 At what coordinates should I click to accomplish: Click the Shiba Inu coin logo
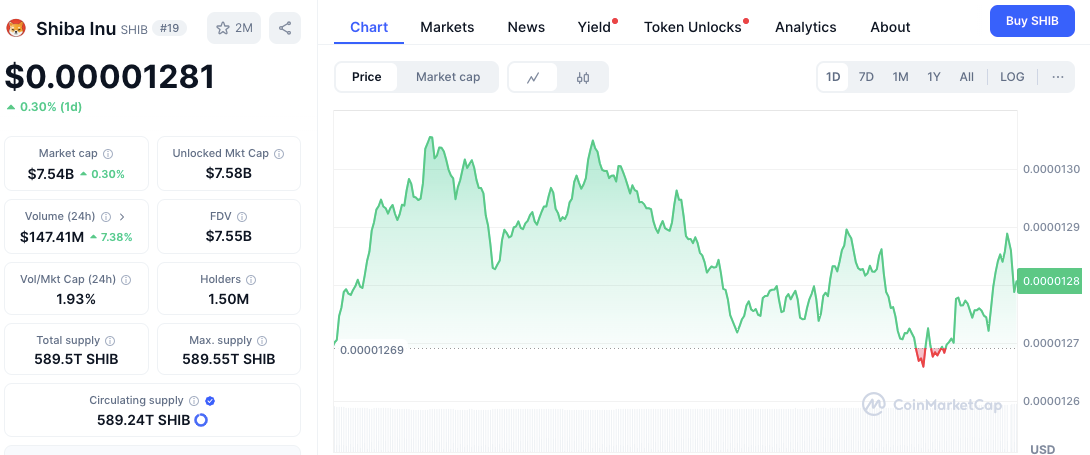click(16, 29)
